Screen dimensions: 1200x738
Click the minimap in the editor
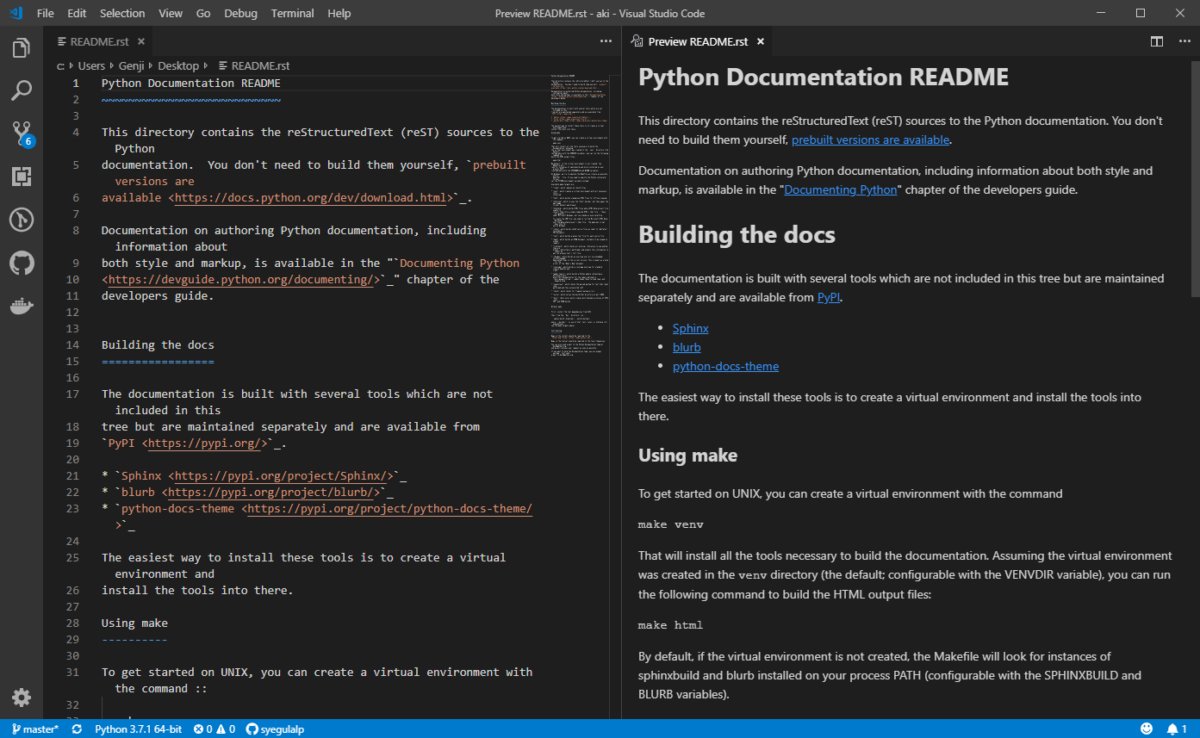(x=579, y=200)
